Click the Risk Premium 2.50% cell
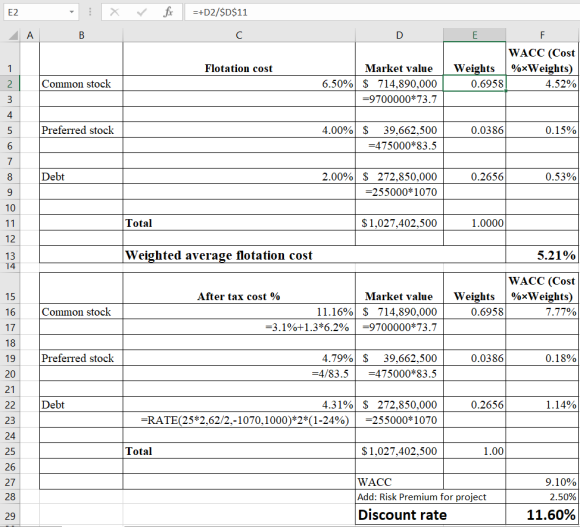Viewport: 580px width, 527px height. tap(541, 497)
